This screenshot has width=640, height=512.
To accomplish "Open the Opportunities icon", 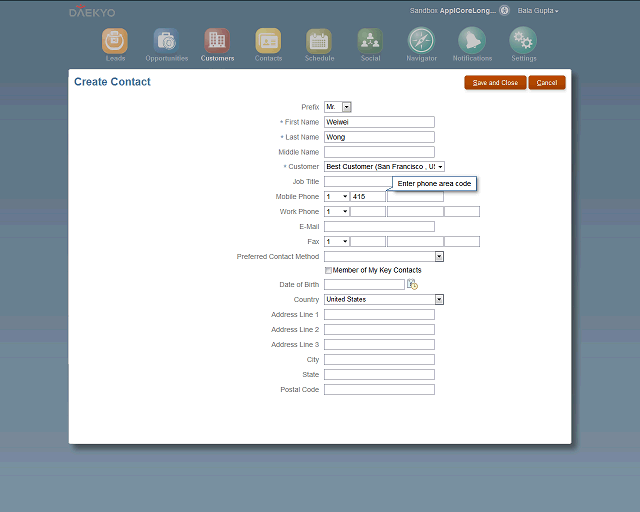I will click(x=166, y=40).
